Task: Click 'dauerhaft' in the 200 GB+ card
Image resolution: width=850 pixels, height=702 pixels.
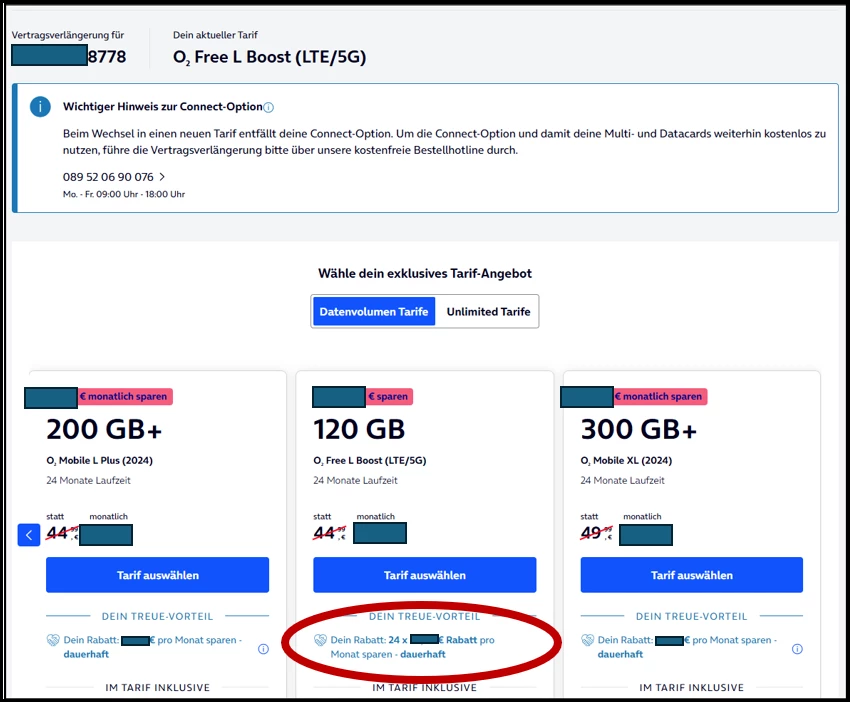Action: pyautogui.click(x=86, y=654)
